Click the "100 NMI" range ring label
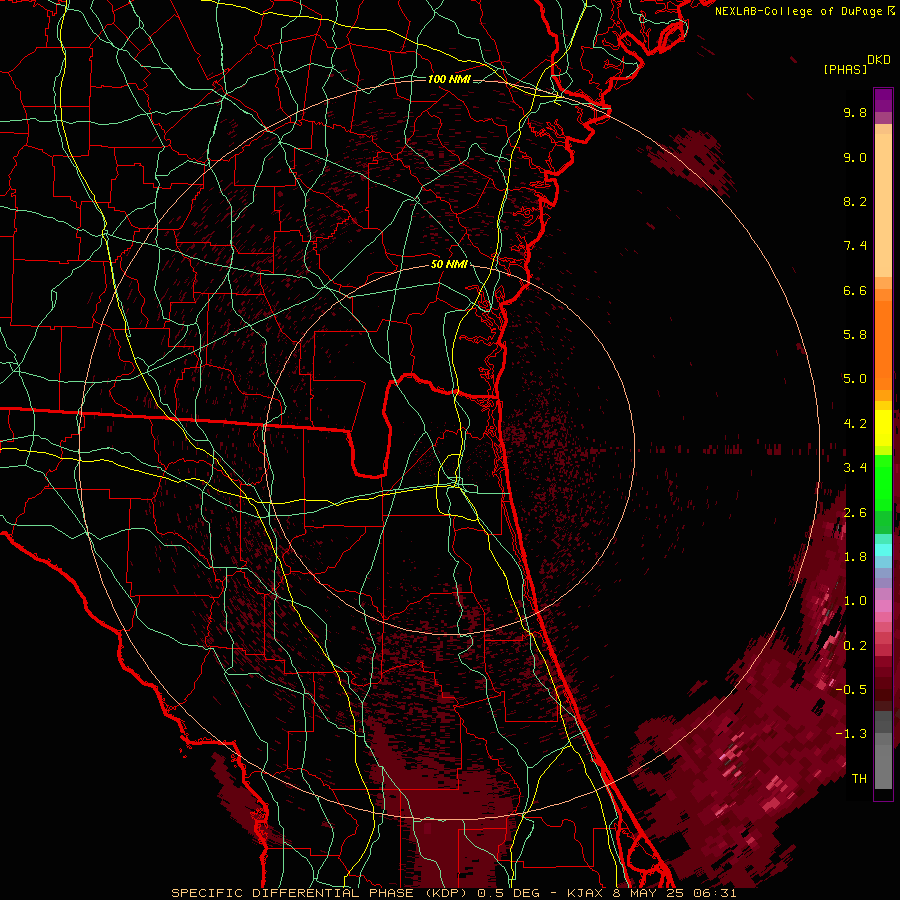This screenshot has height=900, width=900. tap(449, 79)
